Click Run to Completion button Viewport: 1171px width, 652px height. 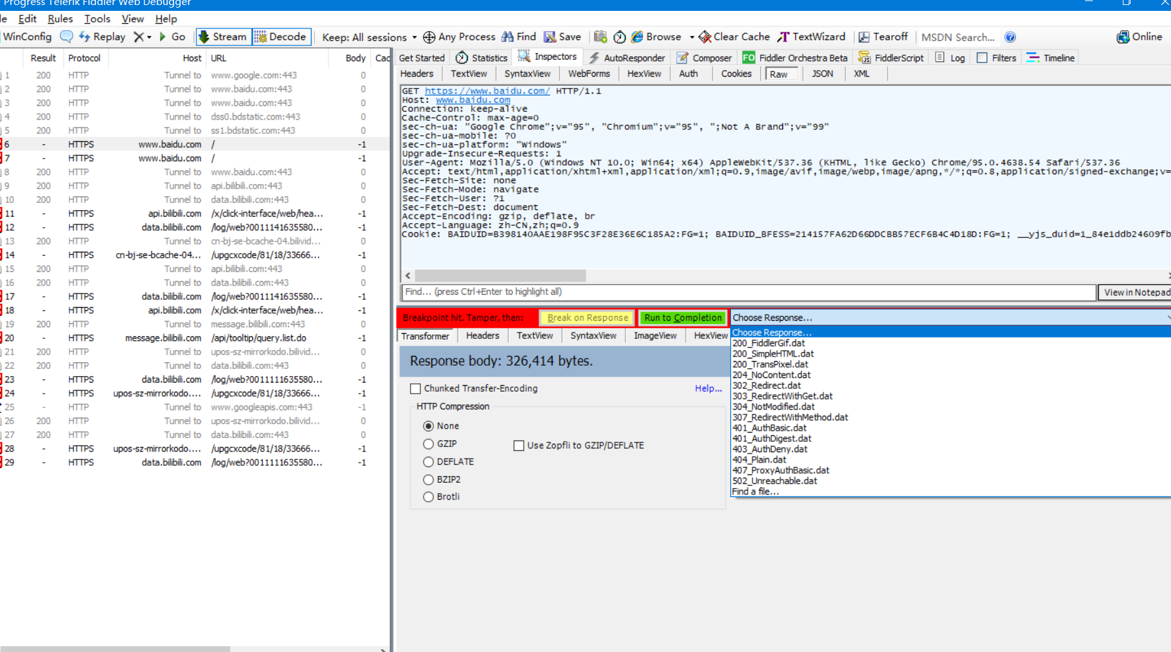point(683,317)
